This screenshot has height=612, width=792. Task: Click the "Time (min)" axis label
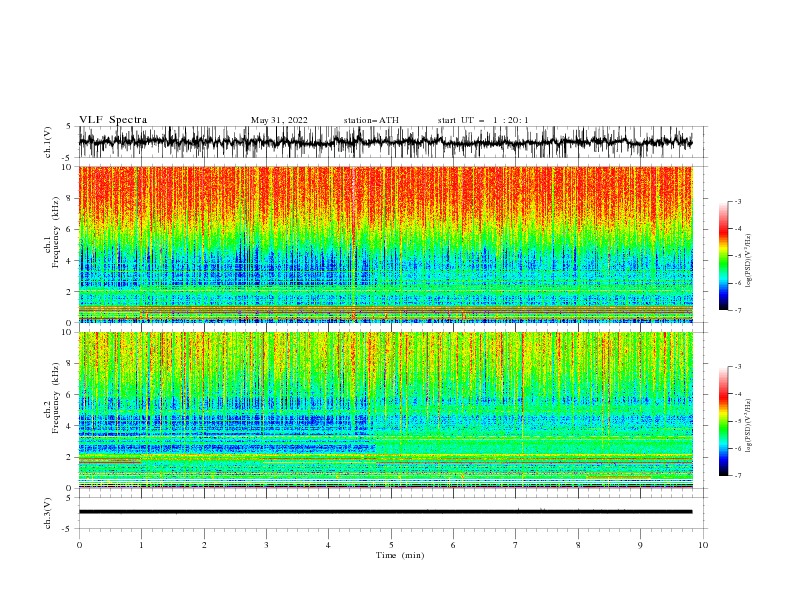tap(400, 555)
